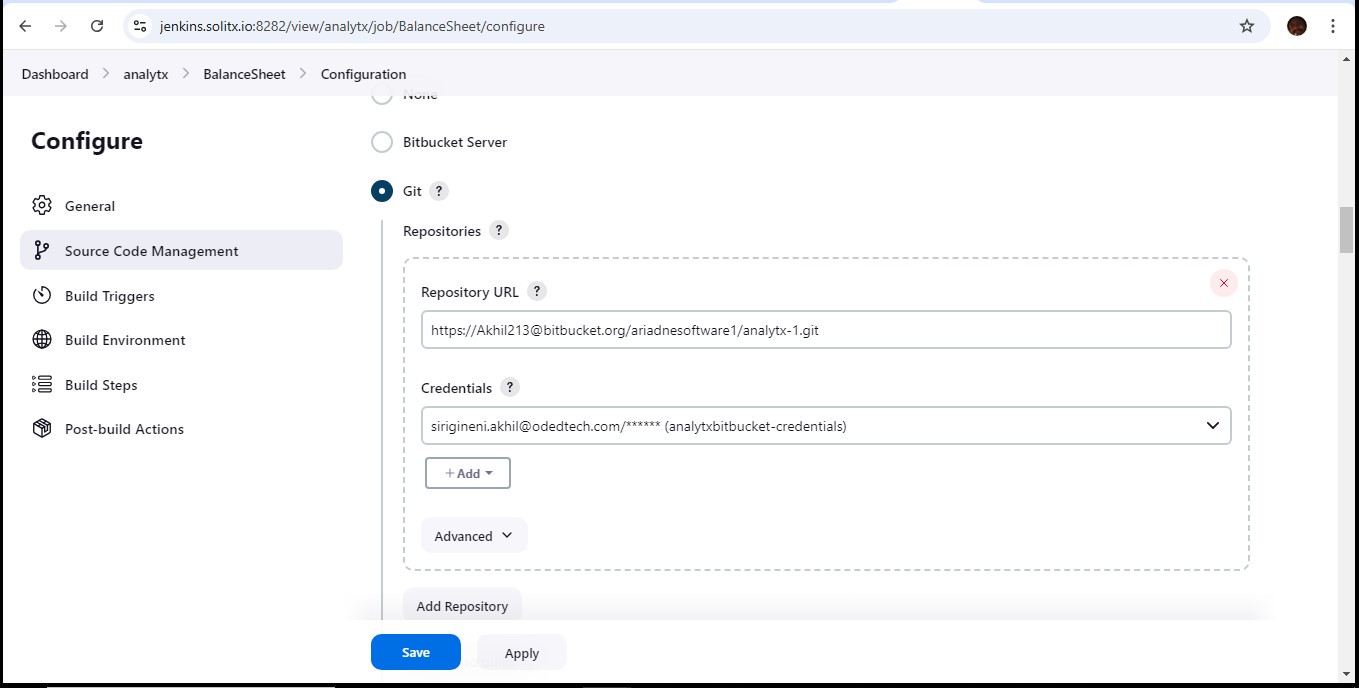The image size is (1359, 688).
Task: Click the browser profile avatar
Action: pos(1297,26)
